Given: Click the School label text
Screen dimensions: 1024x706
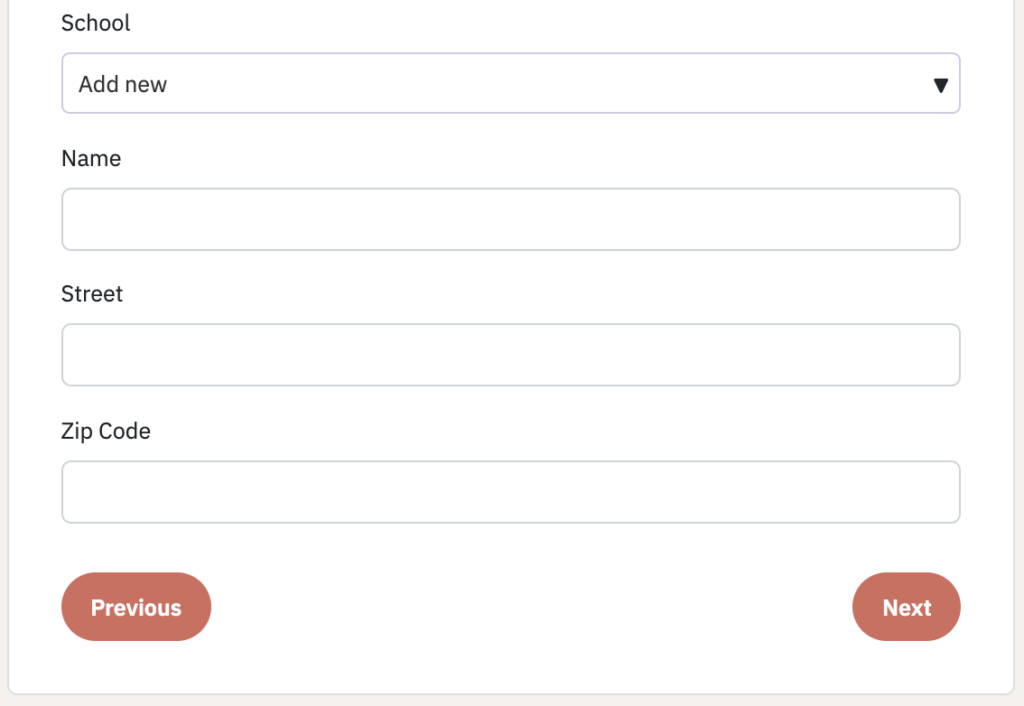Looking at the screenshot, I should click(x=95, y=23).
